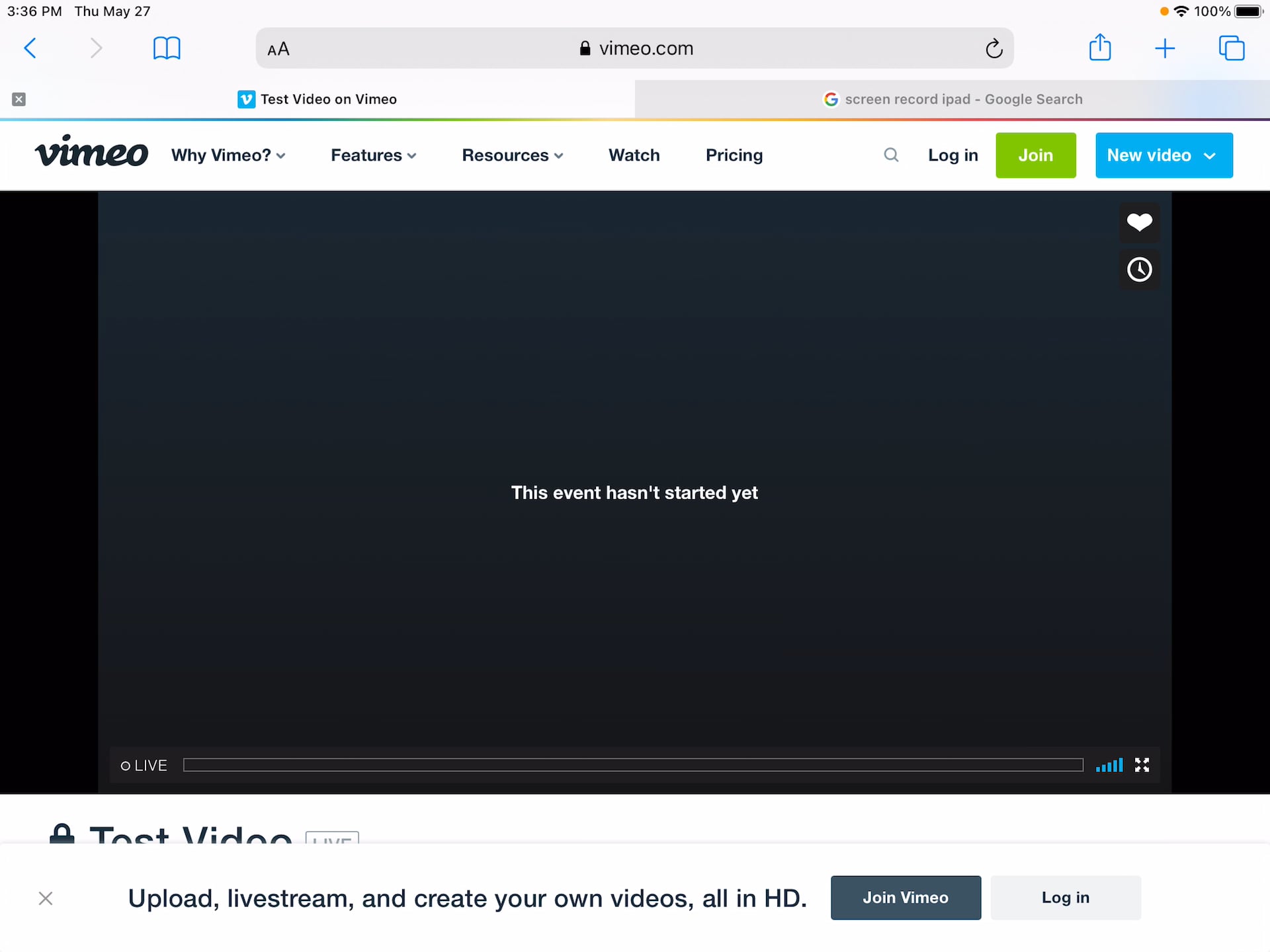1270x952 pixels.
Task: Close the Test Video on Vimeo tab
Action: pos(19,99)
